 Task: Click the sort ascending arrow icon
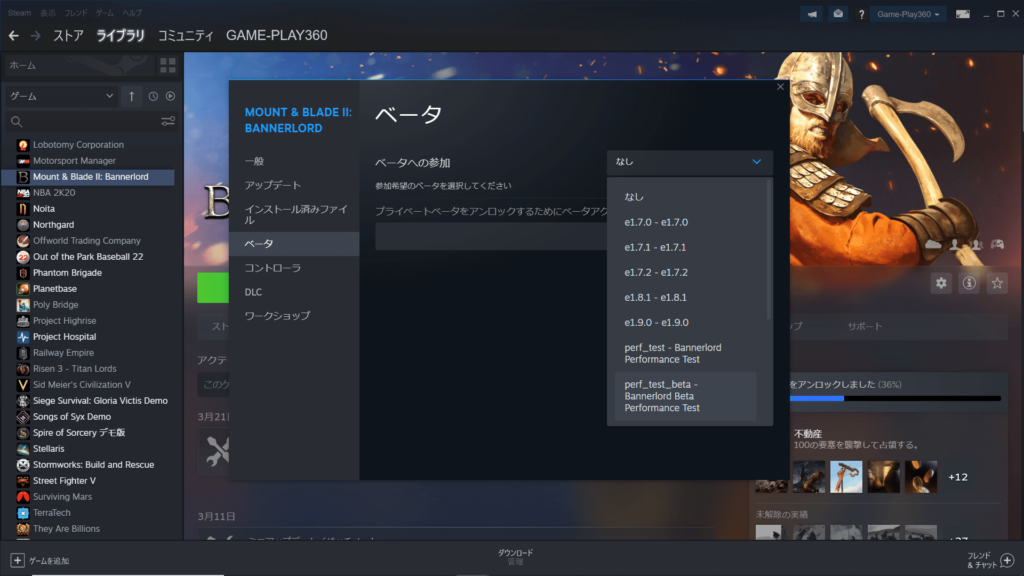tap(131, 96)
